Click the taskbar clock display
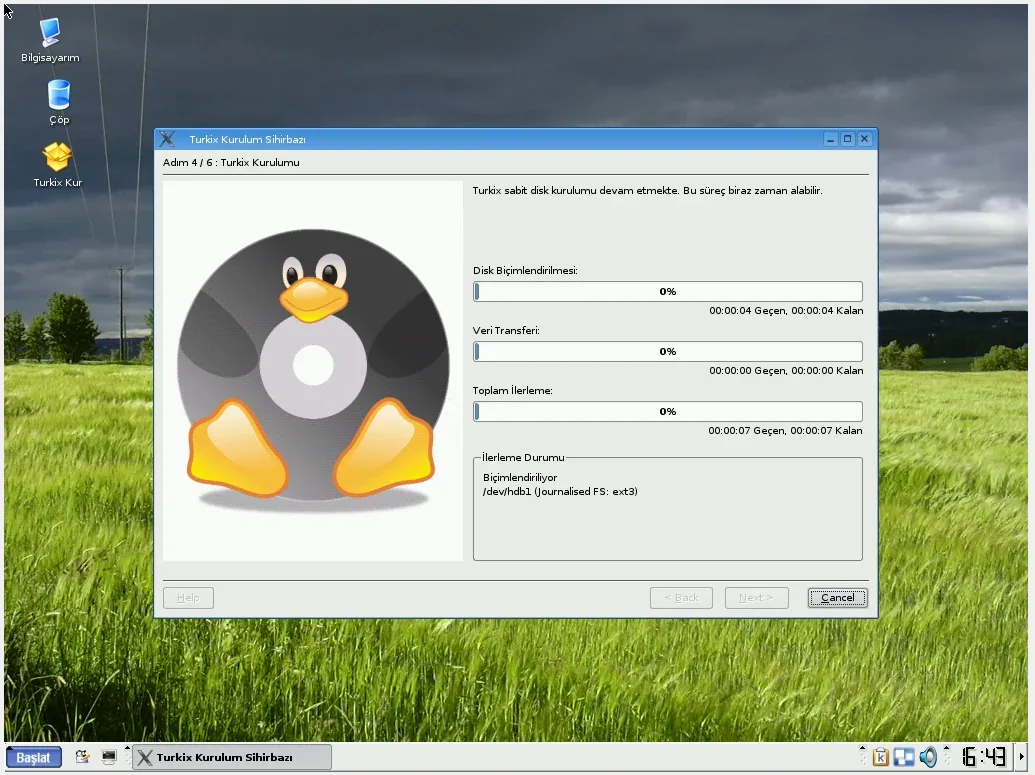This screenshot has height=775, width=1035. click(x=983, y=757)
